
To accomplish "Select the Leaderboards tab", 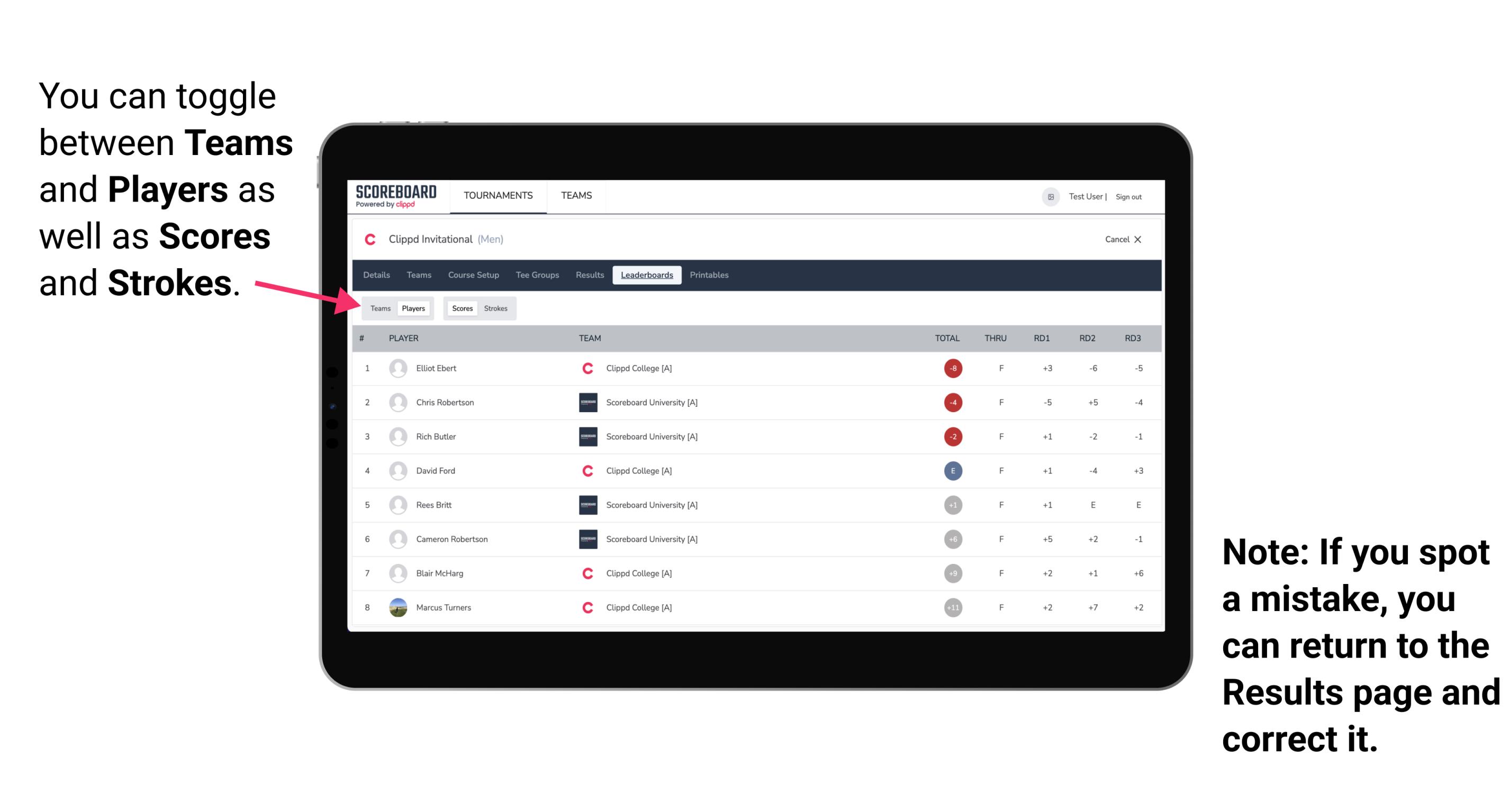I will point(647,275).
